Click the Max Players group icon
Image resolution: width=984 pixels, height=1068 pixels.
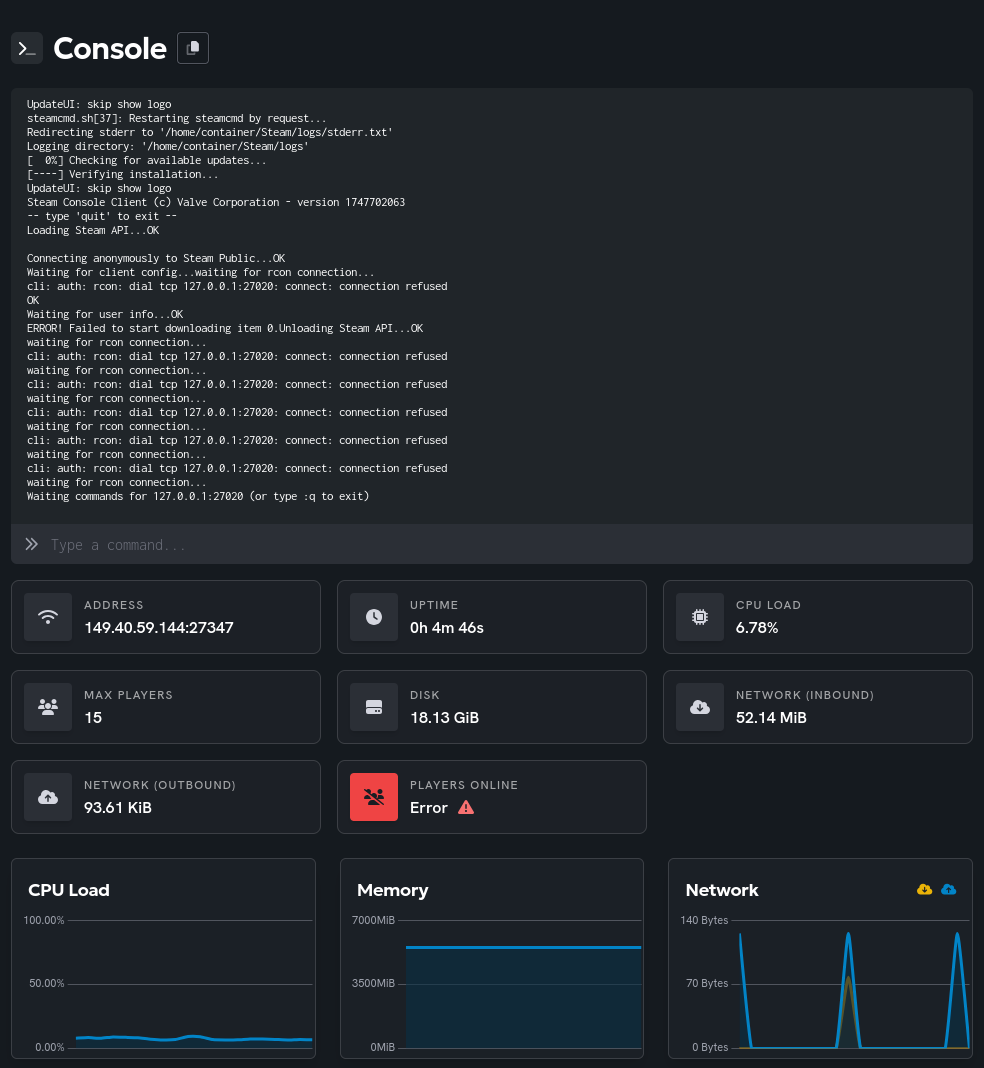pos(48,707)
